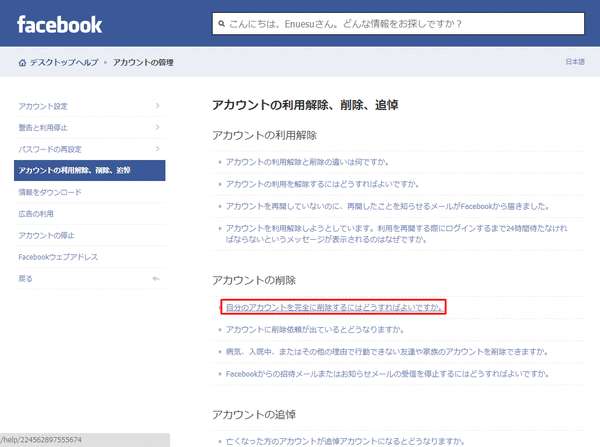Viewport: 600px width, 447px height.
Task: Select パスワードの再設定 in sidebar
Action: click(50, 149)
